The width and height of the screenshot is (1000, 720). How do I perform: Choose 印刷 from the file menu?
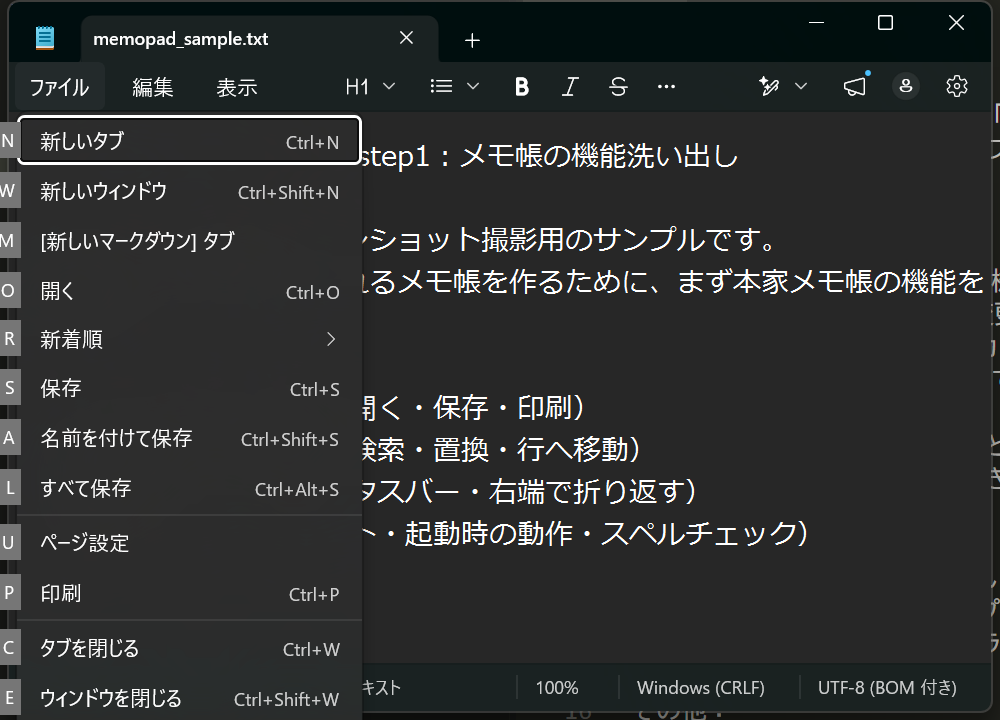190,594
